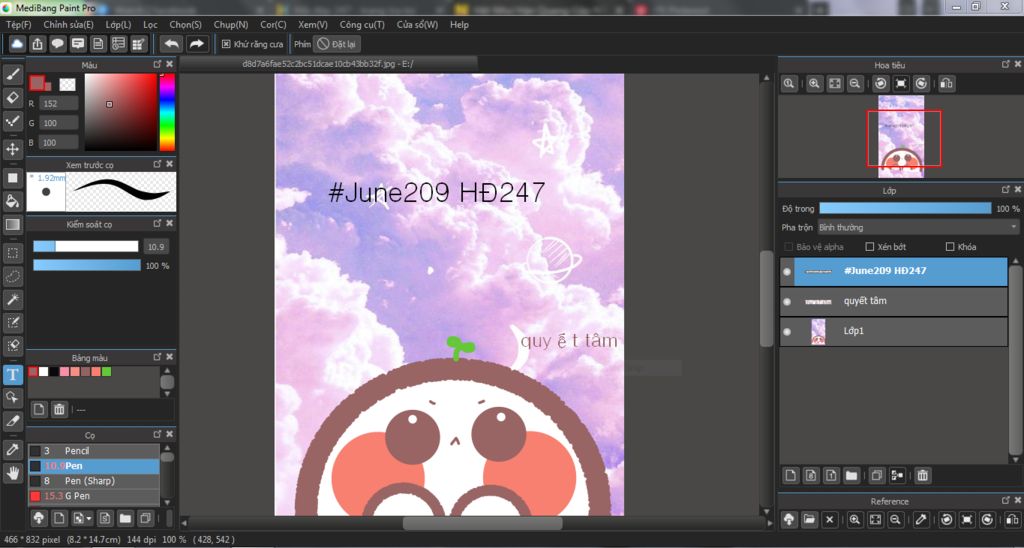
Task: Open reference image with folder icon in Reference
Action: point(810,519)
